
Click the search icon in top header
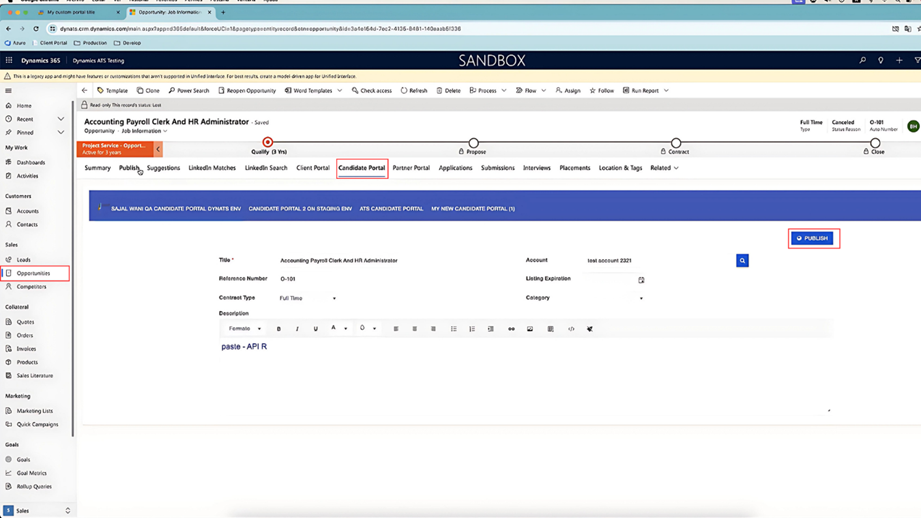coord(862,60)
